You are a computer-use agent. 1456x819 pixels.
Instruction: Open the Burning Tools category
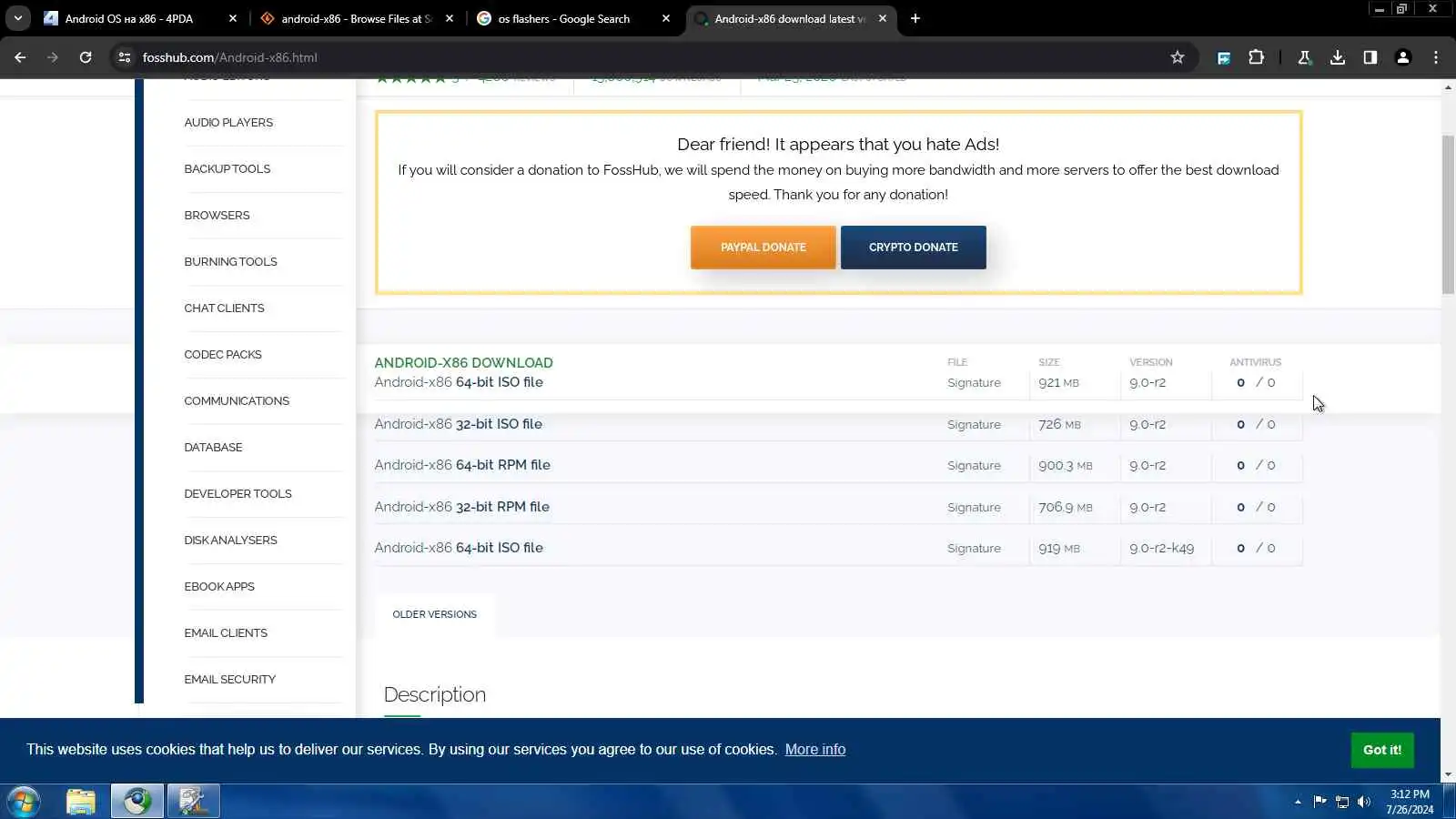click(230, 262)
